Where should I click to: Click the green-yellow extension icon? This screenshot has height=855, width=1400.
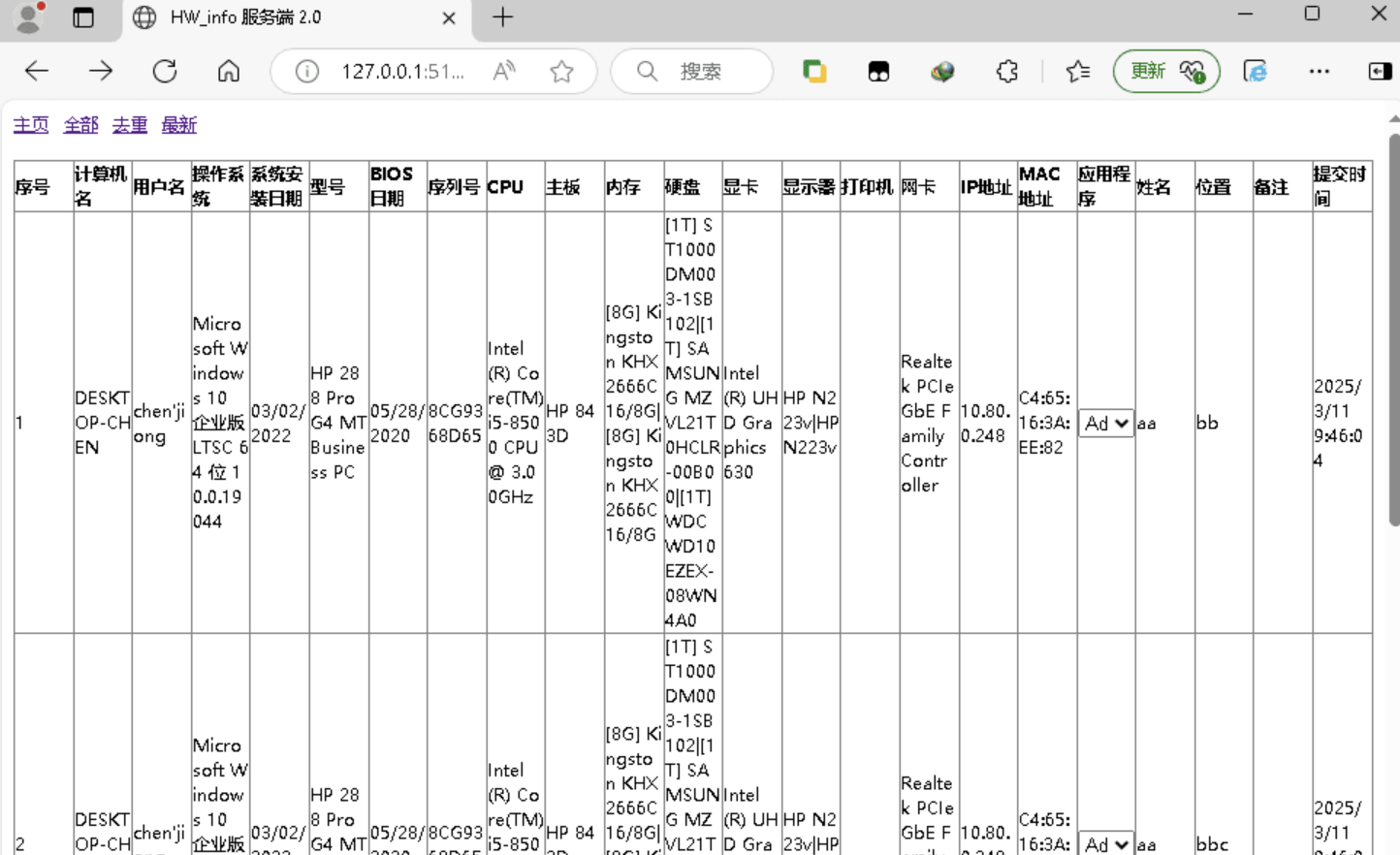click(x=814, y=71)
